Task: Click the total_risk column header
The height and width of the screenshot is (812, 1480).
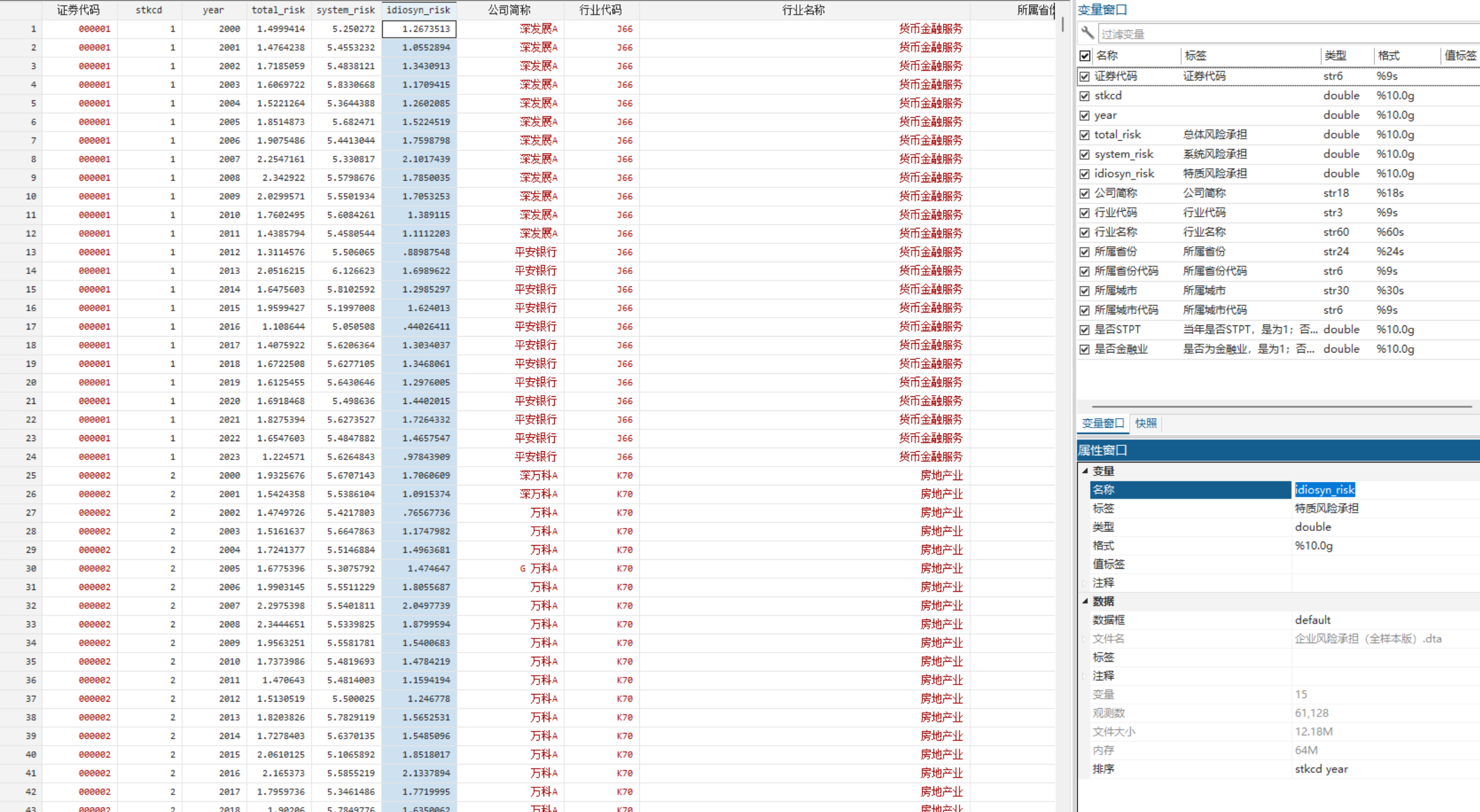Action: tap(278, 9)
